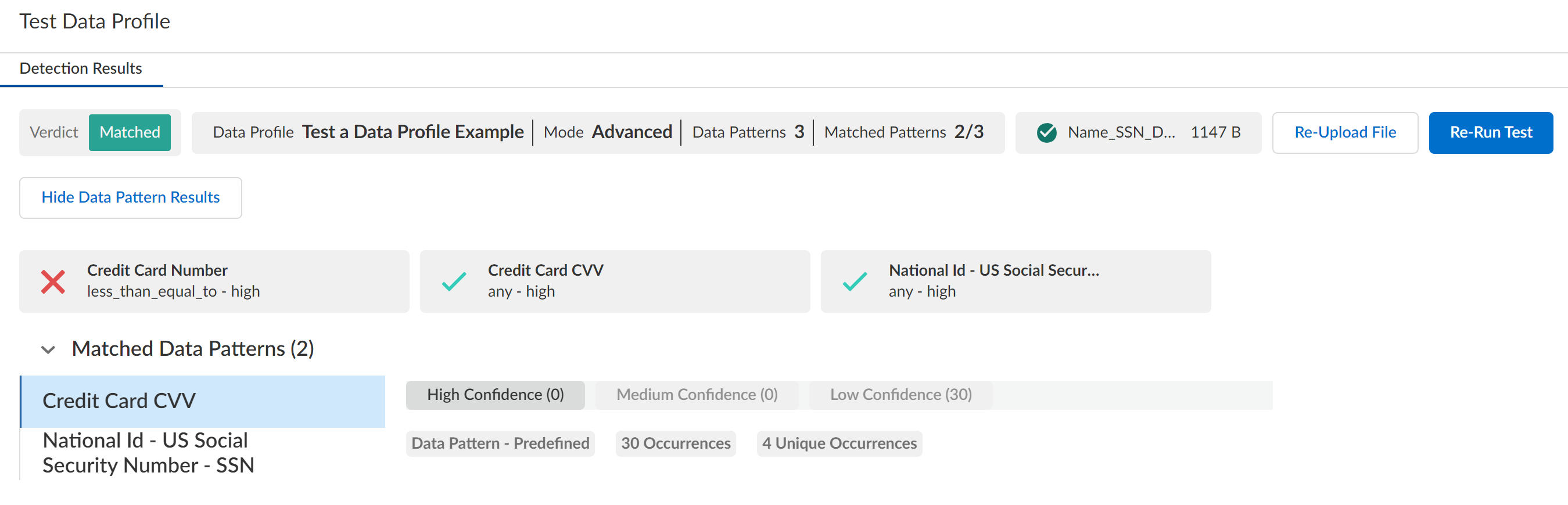This screenshot has height=505, width=1568.
Task: Click the checkmark beside National Id pattern card
Action: point(855,282)
